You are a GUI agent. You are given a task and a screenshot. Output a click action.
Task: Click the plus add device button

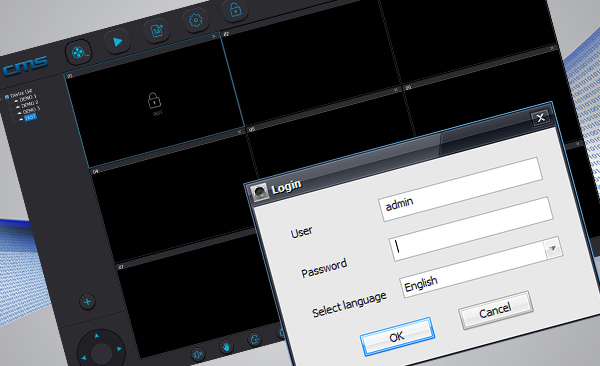pos(87,302)
